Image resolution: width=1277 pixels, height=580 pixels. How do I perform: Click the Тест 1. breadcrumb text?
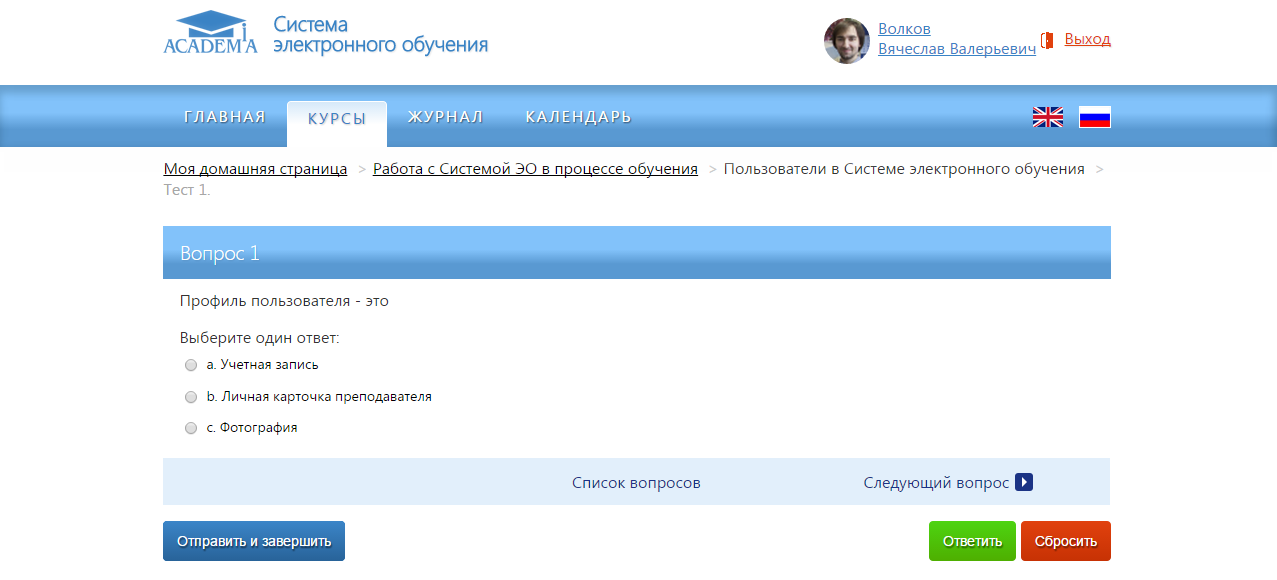point(187,190)
